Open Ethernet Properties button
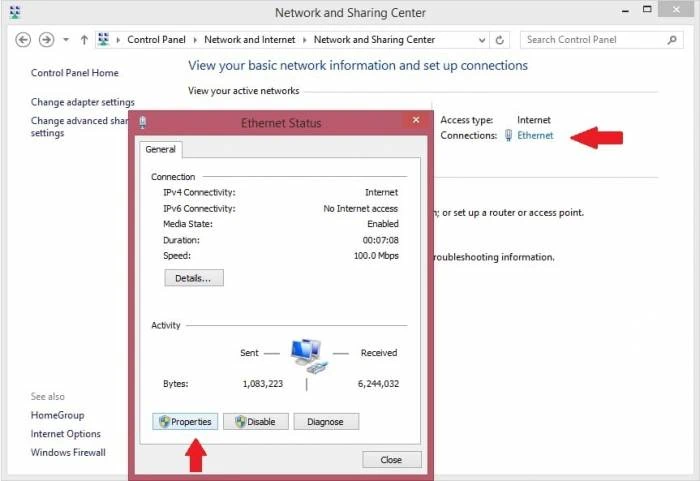 185,422
